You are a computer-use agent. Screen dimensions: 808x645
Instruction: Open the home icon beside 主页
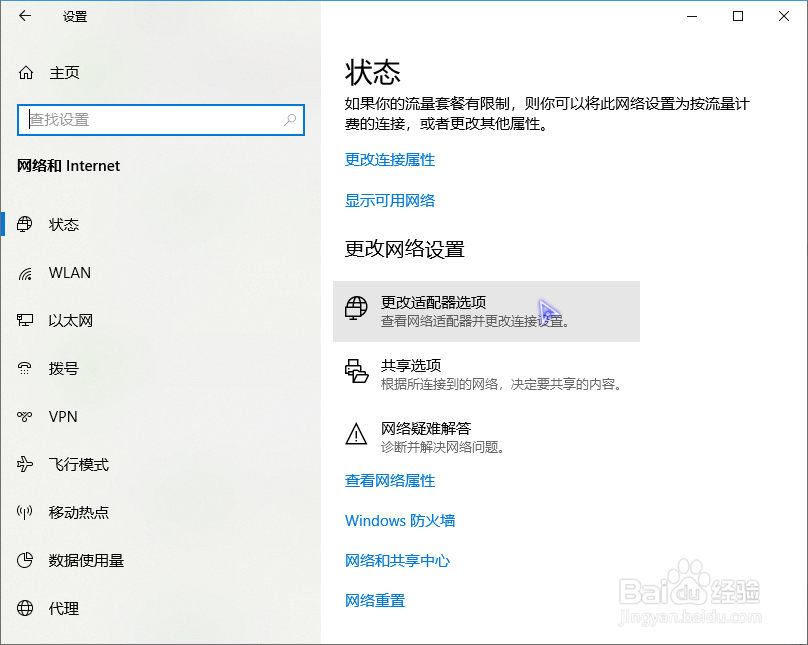click(26, 73)
